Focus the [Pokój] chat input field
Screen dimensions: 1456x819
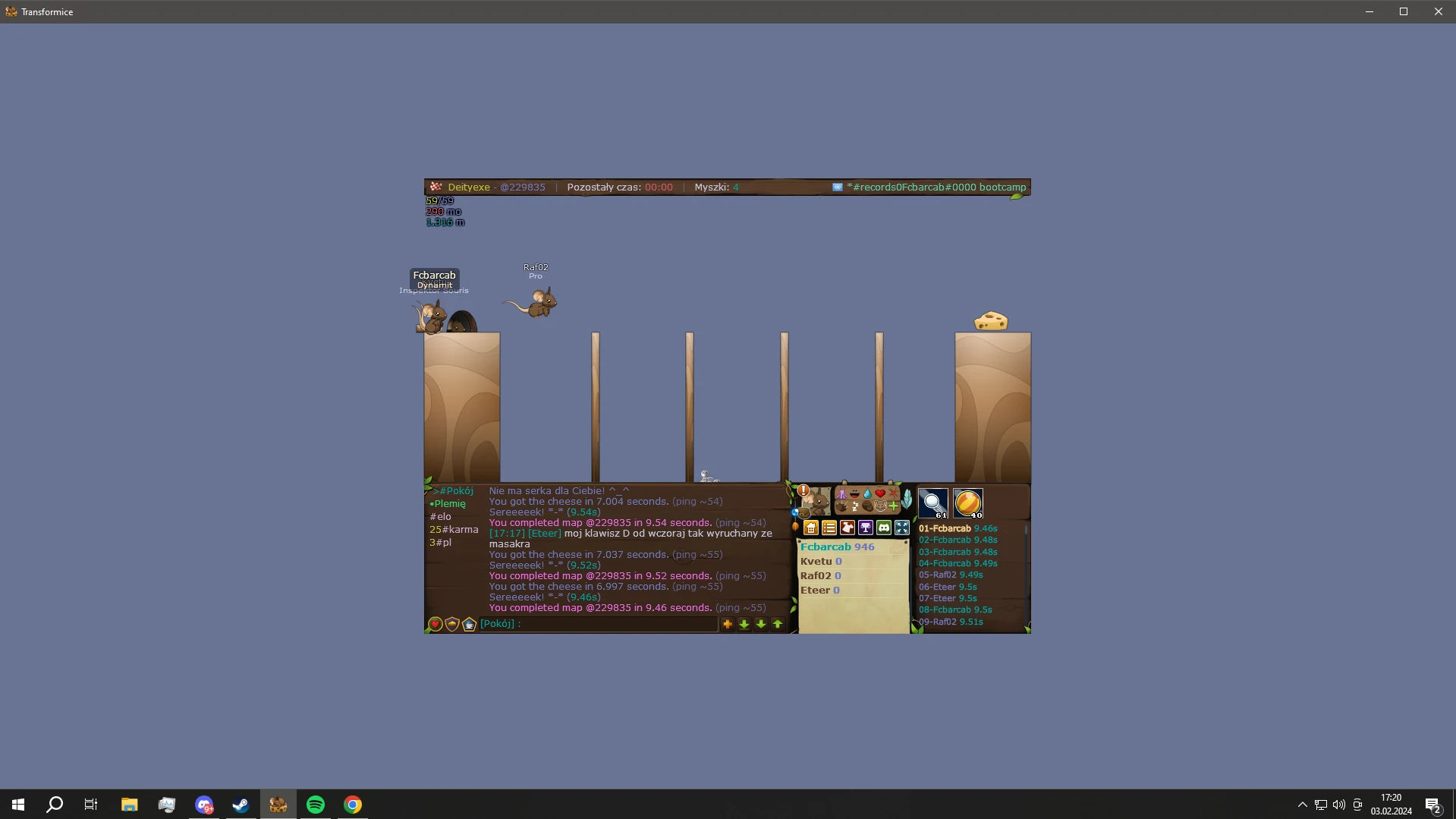coord(599,624)
